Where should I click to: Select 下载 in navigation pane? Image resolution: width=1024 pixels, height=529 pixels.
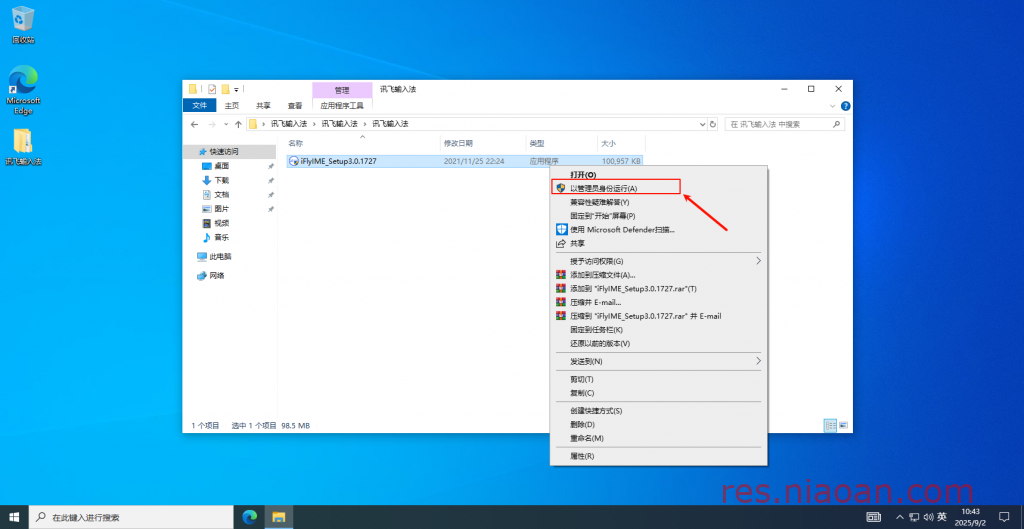click(x=221, y=180)
